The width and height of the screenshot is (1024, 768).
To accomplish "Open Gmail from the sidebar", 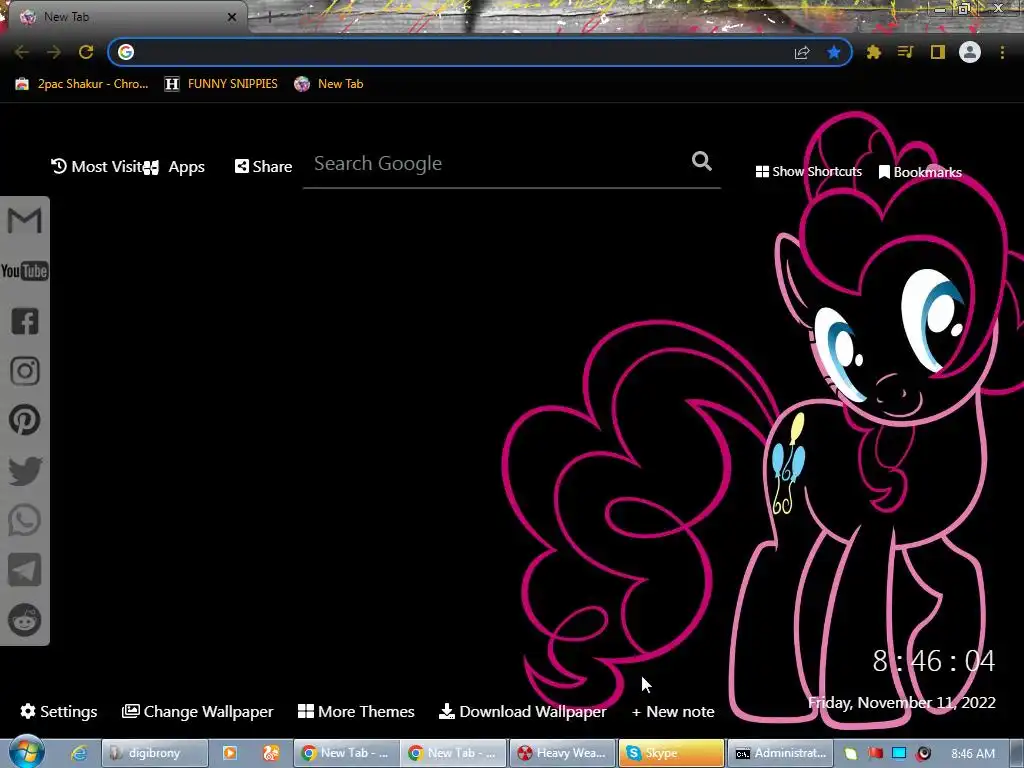I will coord(24,221).
